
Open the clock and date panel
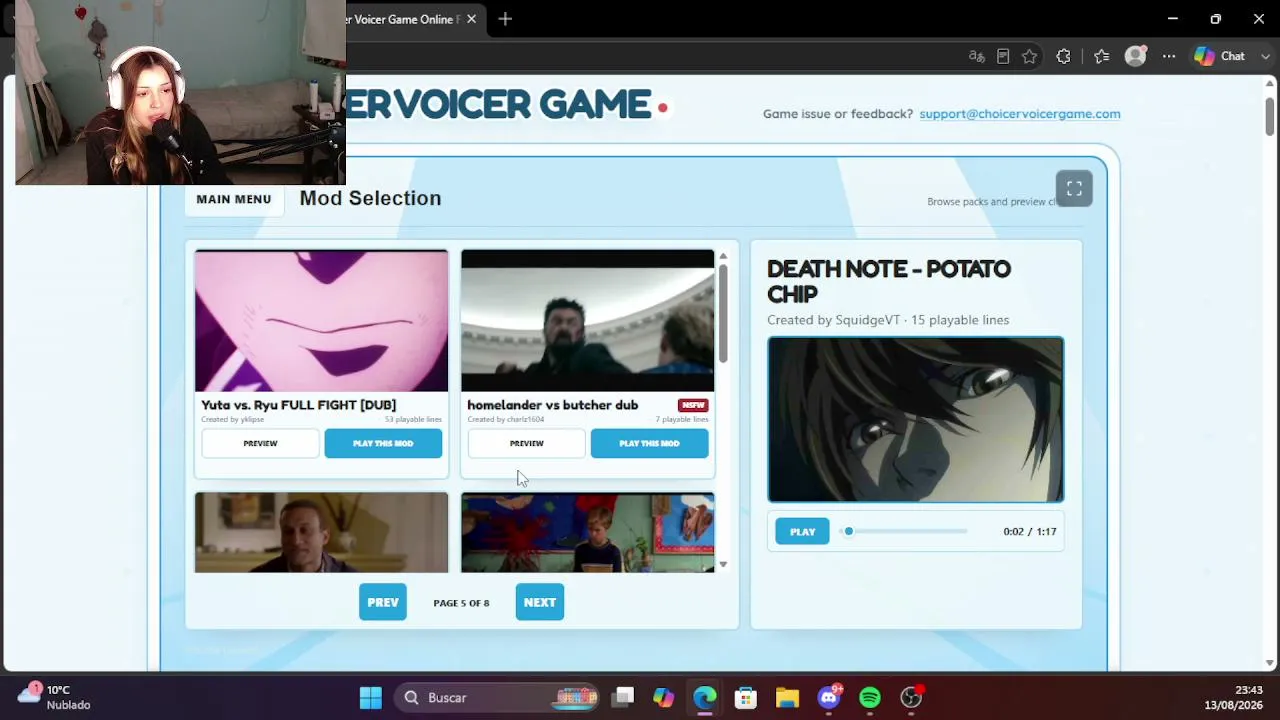point(1233,697)
